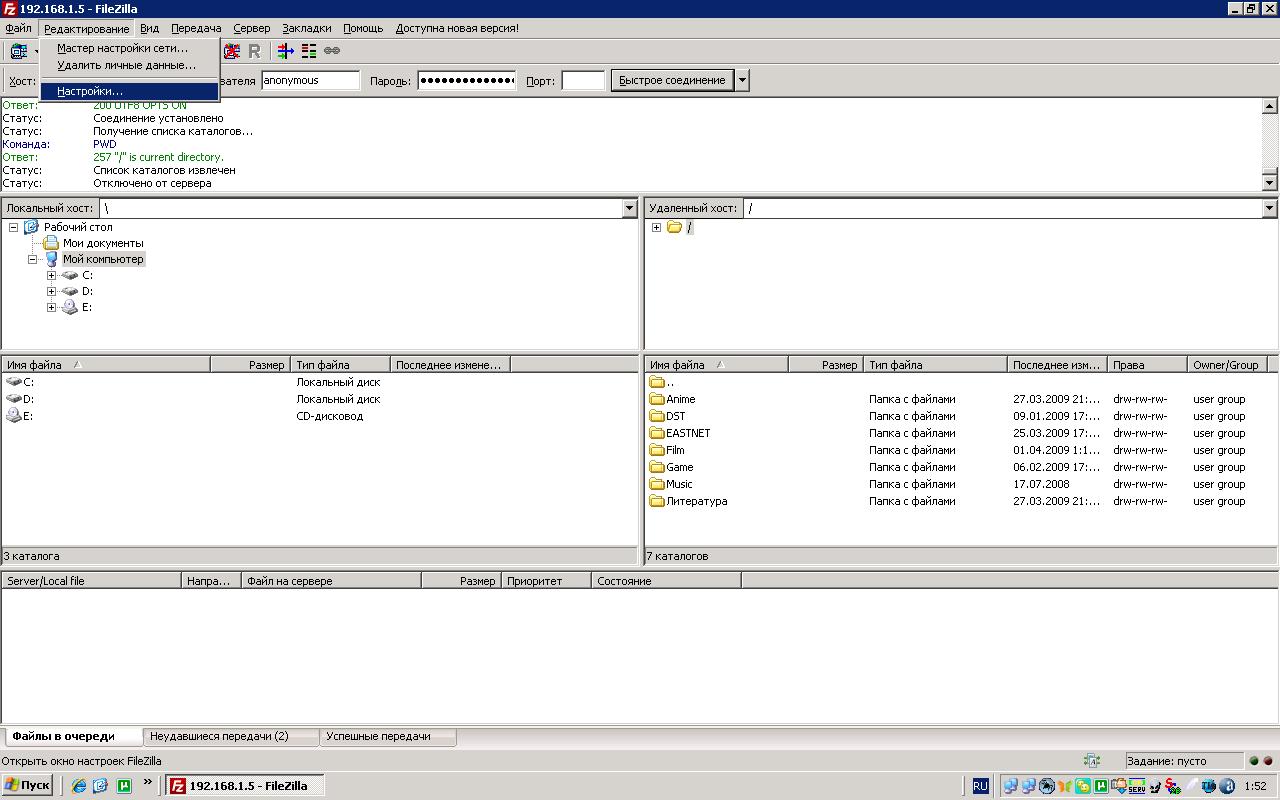1280x800 pixels.
Task: Open the Site Manager toolbar icon
Action: (x=18, y=50)
